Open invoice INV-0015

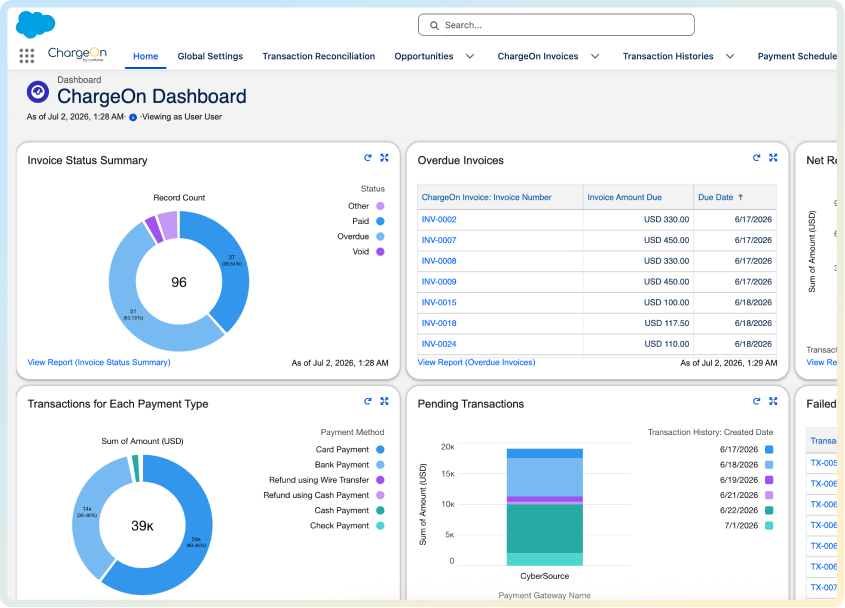439,302
